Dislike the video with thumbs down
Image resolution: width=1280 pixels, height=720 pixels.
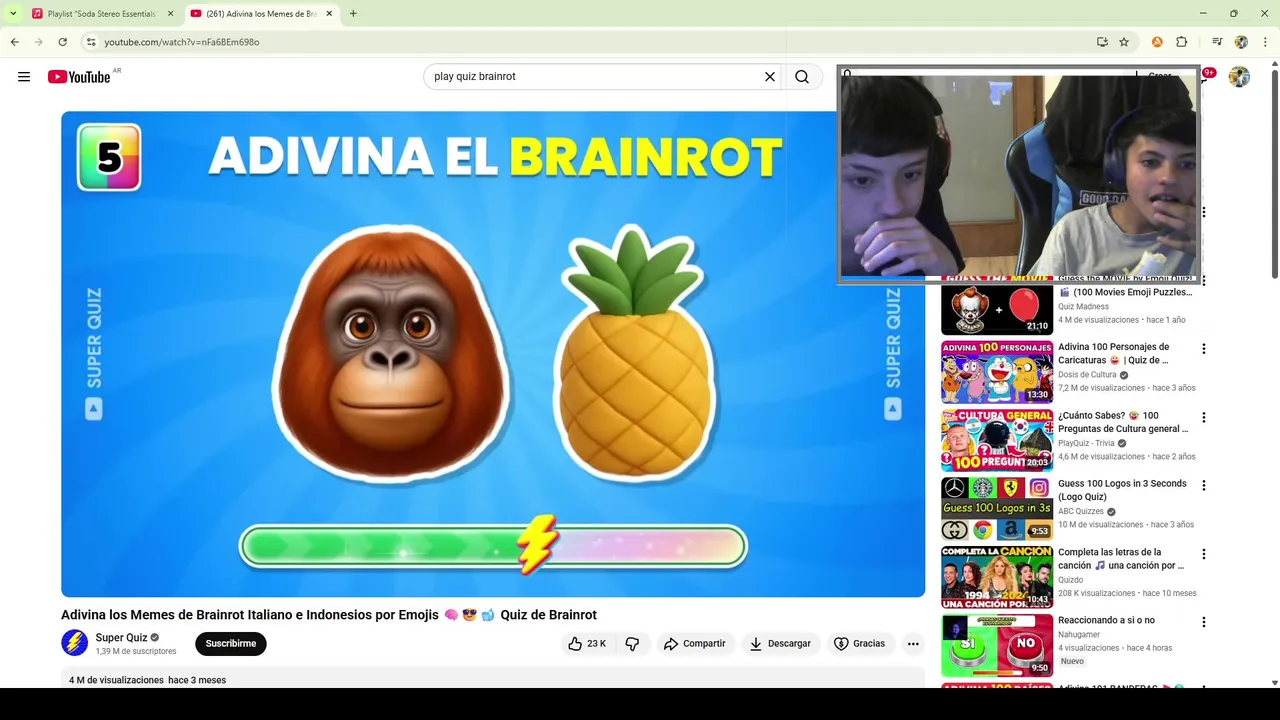tap(632, 644)
